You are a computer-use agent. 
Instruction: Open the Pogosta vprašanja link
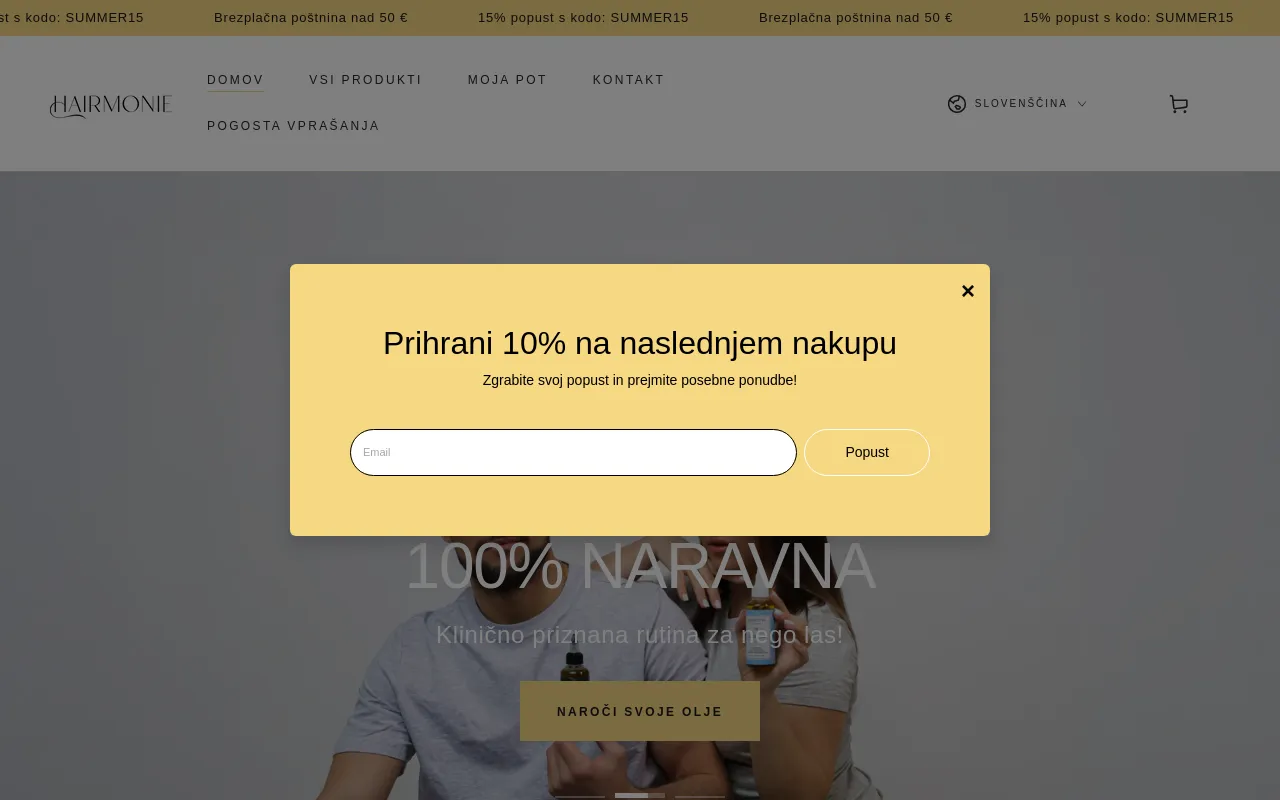[293, 126]
